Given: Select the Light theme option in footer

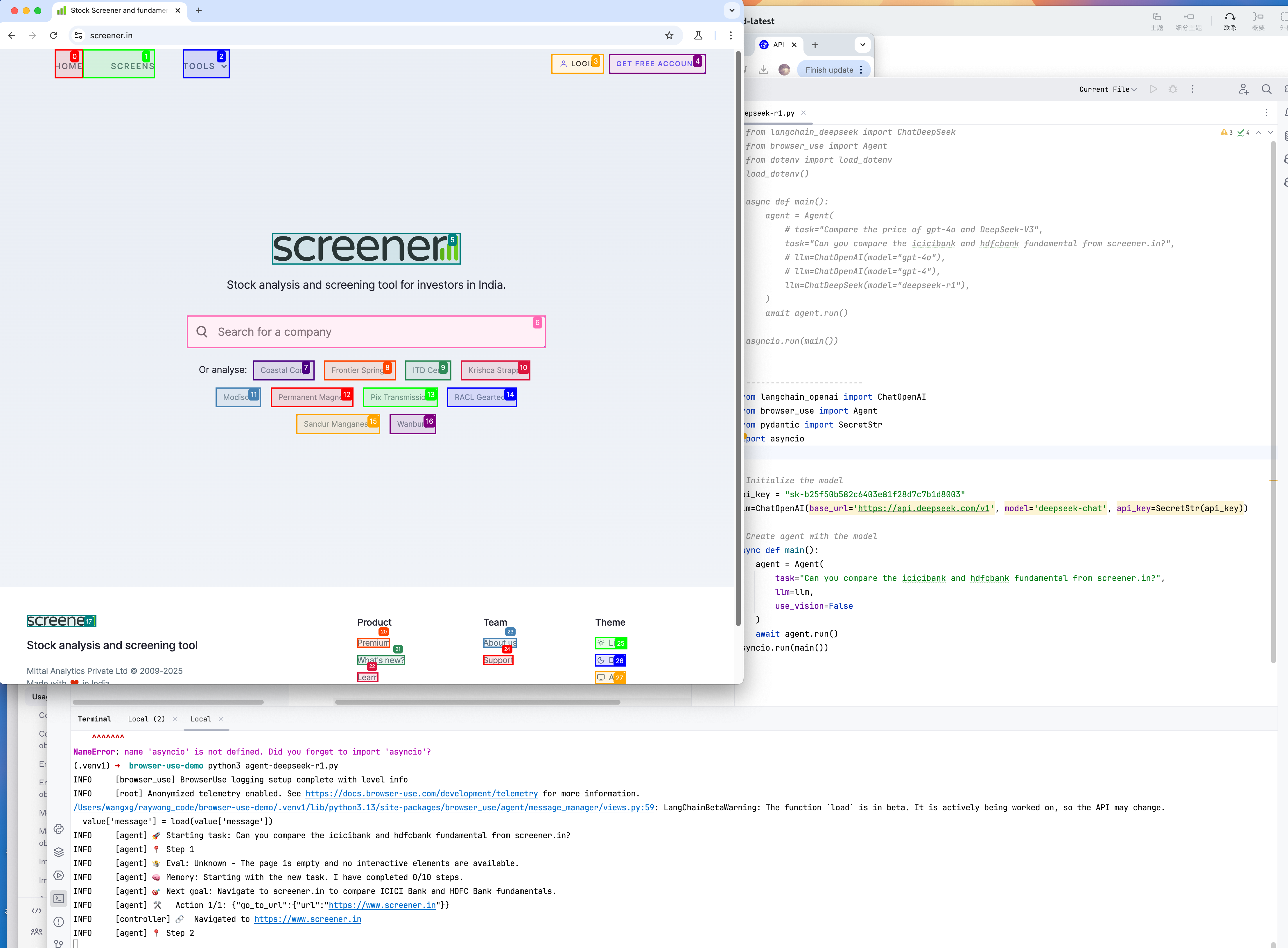Looking at the screenshot, I should (x=611, y=643).
